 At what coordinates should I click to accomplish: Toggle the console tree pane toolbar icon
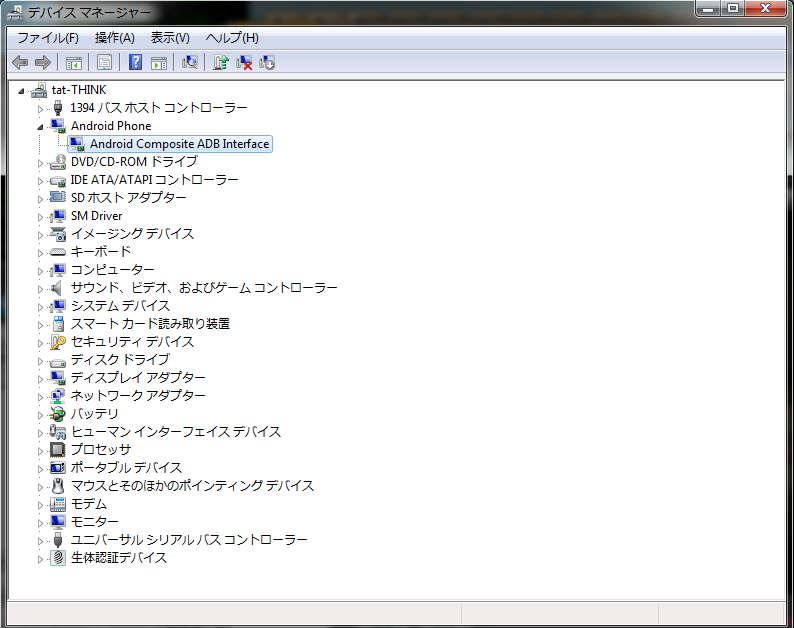pyautogui.click(x=74, y=63)
